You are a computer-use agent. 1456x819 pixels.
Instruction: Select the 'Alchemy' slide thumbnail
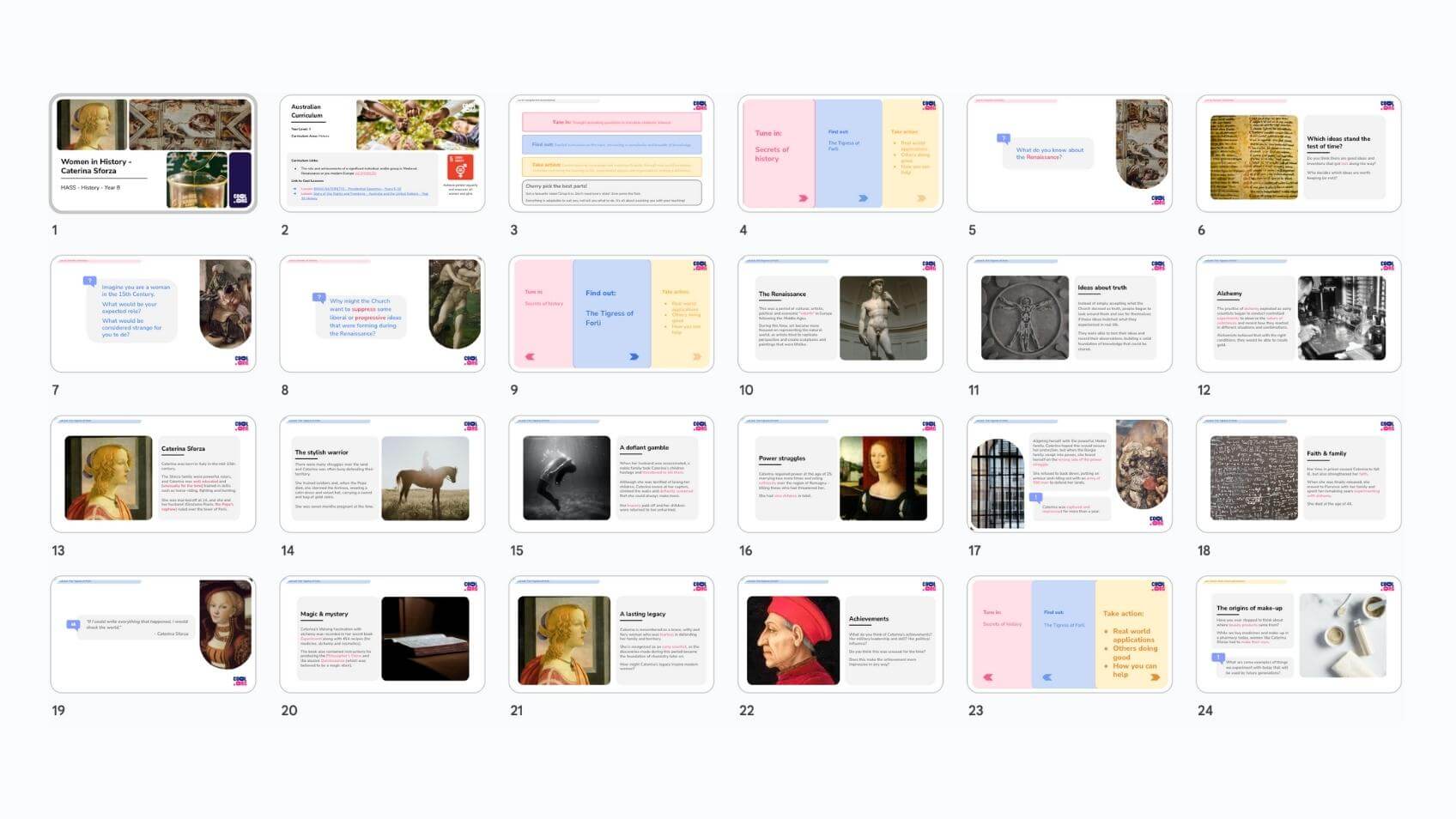point(1298,314)
